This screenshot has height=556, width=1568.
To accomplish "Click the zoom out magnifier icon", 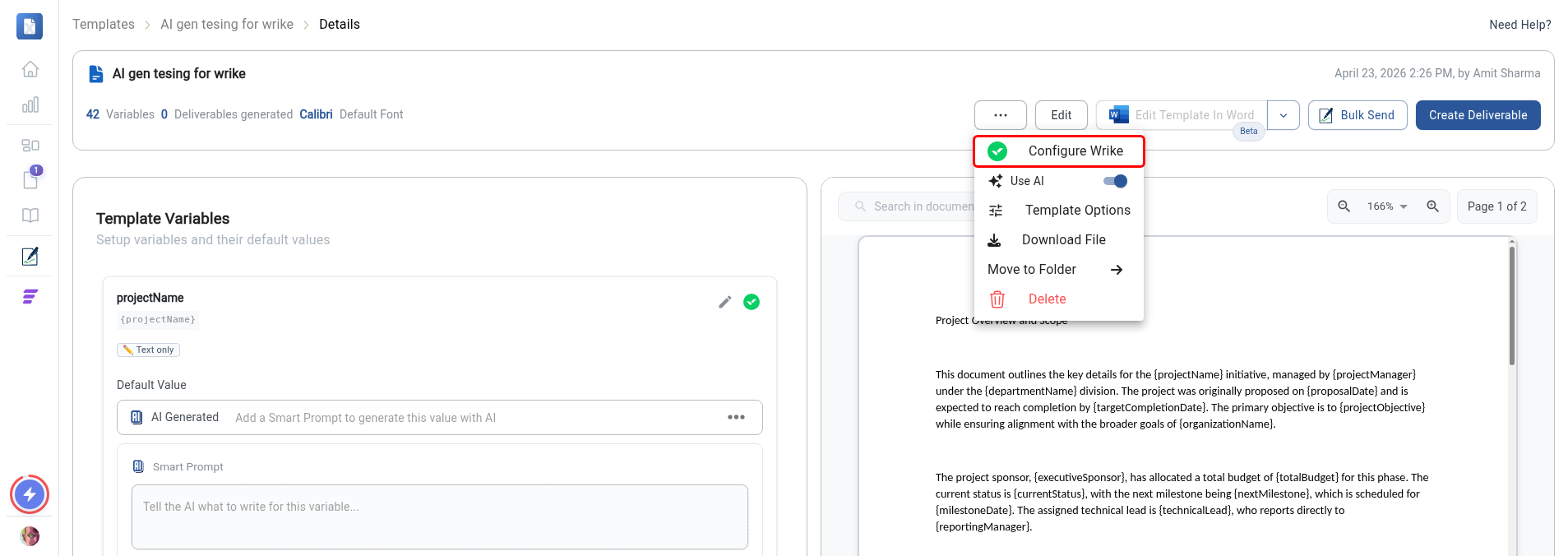I will 1344,206.
